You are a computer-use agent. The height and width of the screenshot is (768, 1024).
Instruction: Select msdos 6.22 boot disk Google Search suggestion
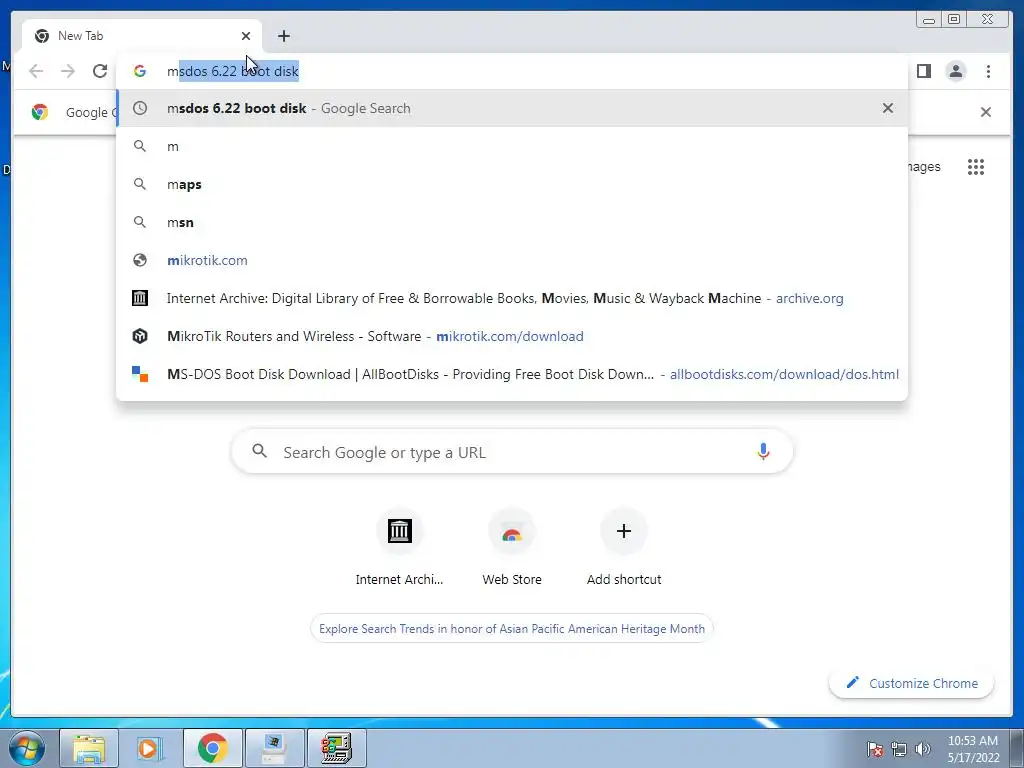(512, 108)
